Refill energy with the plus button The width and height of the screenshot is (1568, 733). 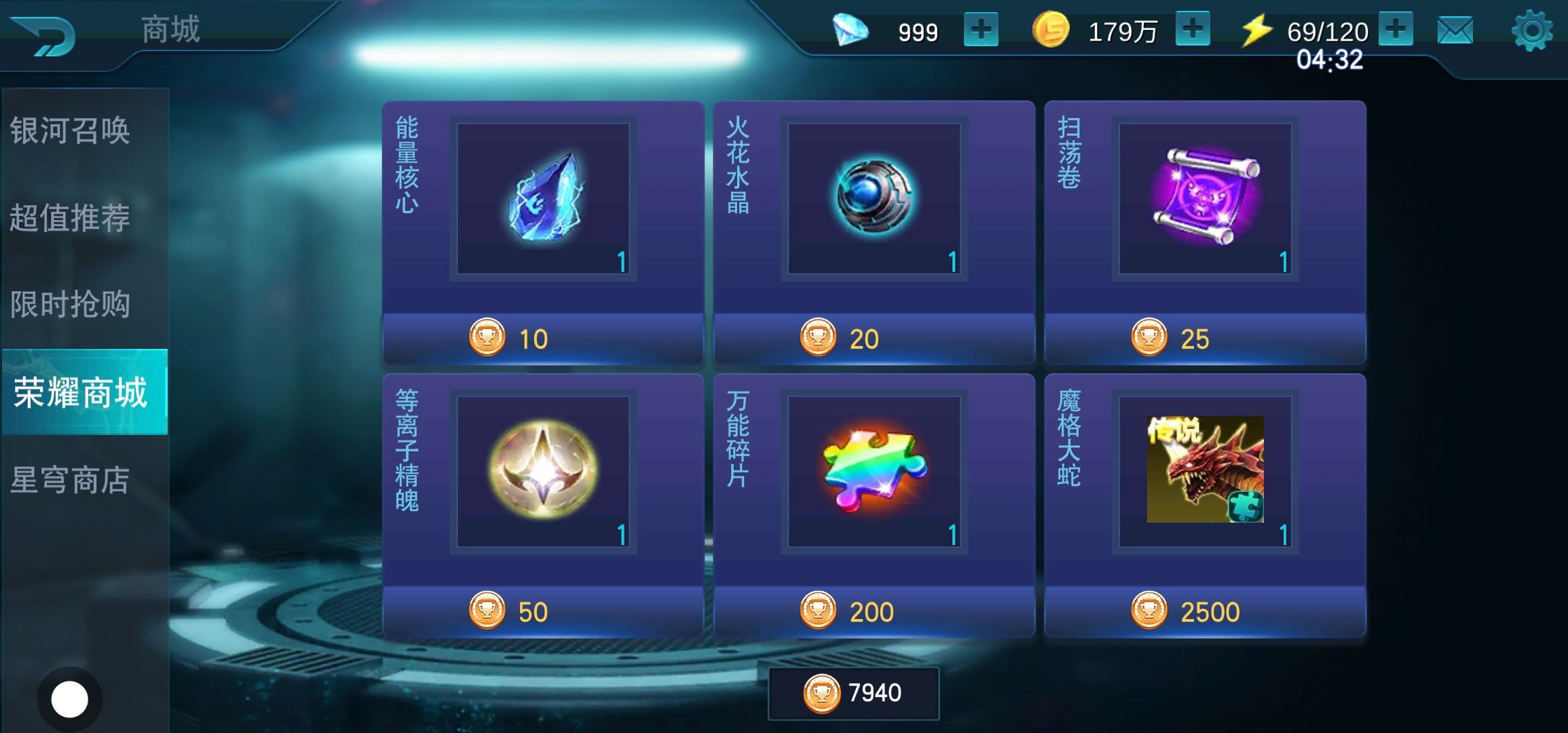[1396, 29]
